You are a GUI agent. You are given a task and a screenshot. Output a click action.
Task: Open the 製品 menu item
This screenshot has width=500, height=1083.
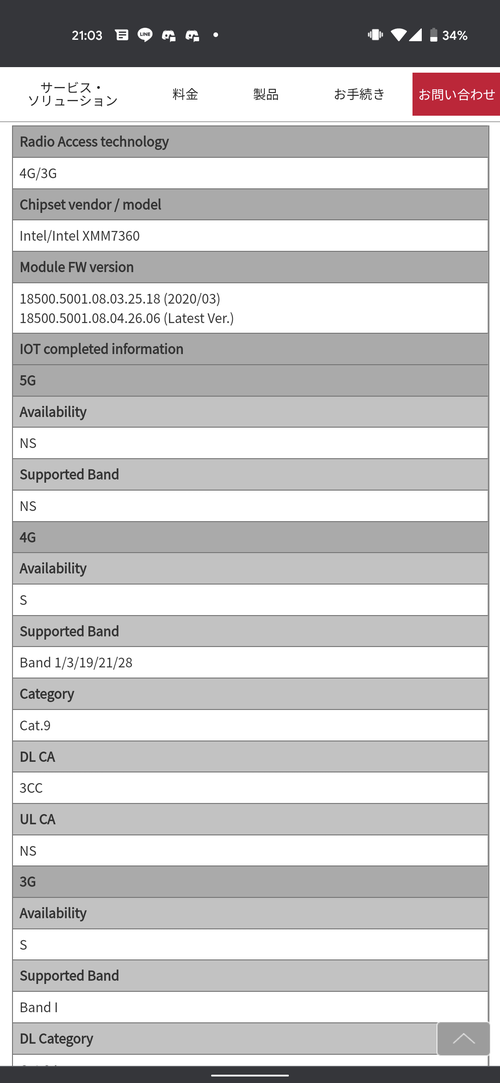pyautogui.click(x=266, y=95)
